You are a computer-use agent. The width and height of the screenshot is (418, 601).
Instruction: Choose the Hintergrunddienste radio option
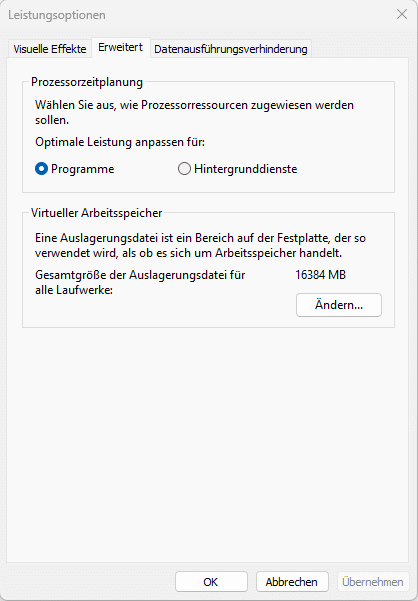[x=238, y=169]
